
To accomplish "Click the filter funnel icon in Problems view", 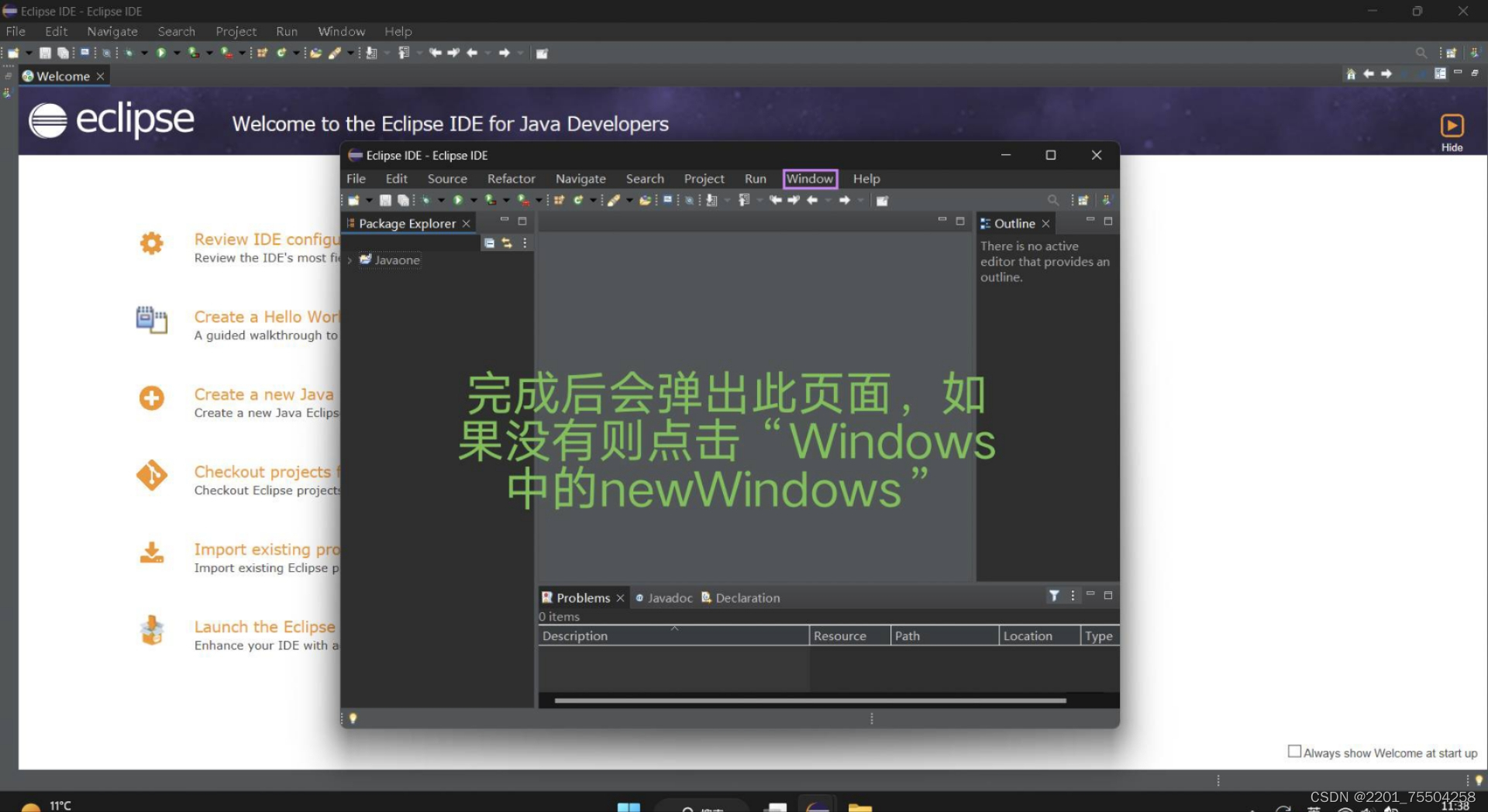I will tap(1054, 596).
